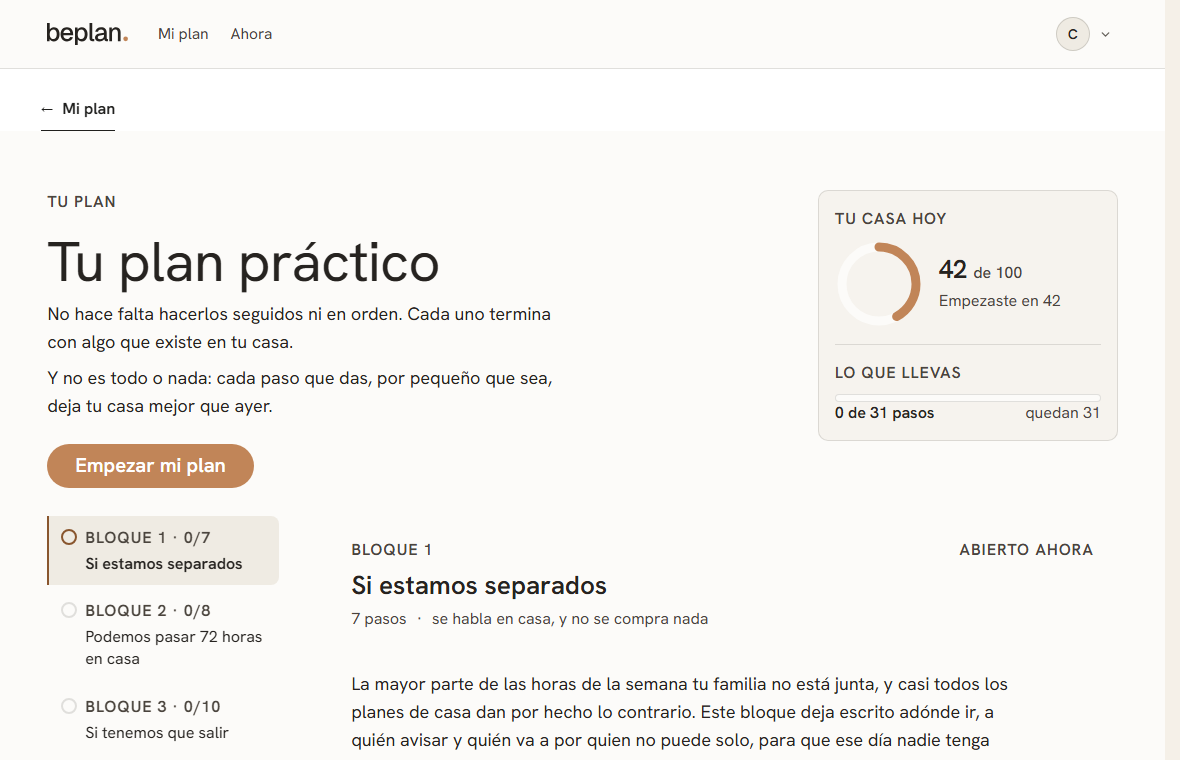
Task: Open Bloque 3 Si tenemos que salir
Action: [x=163, y=719]
